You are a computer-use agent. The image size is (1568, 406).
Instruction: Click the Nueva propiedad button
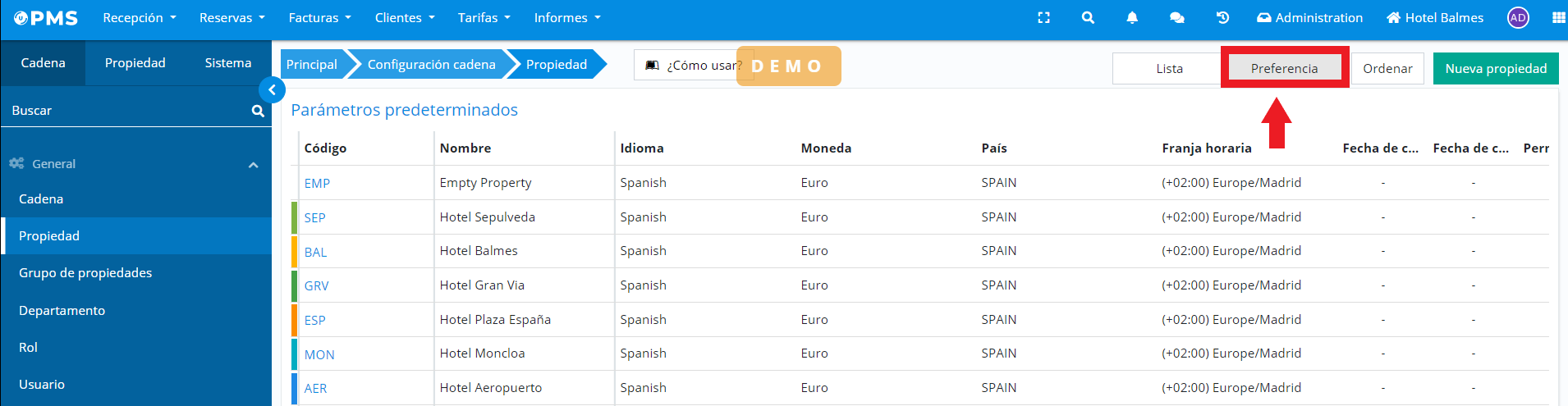pyautogui.click(x=1495, y=69)
